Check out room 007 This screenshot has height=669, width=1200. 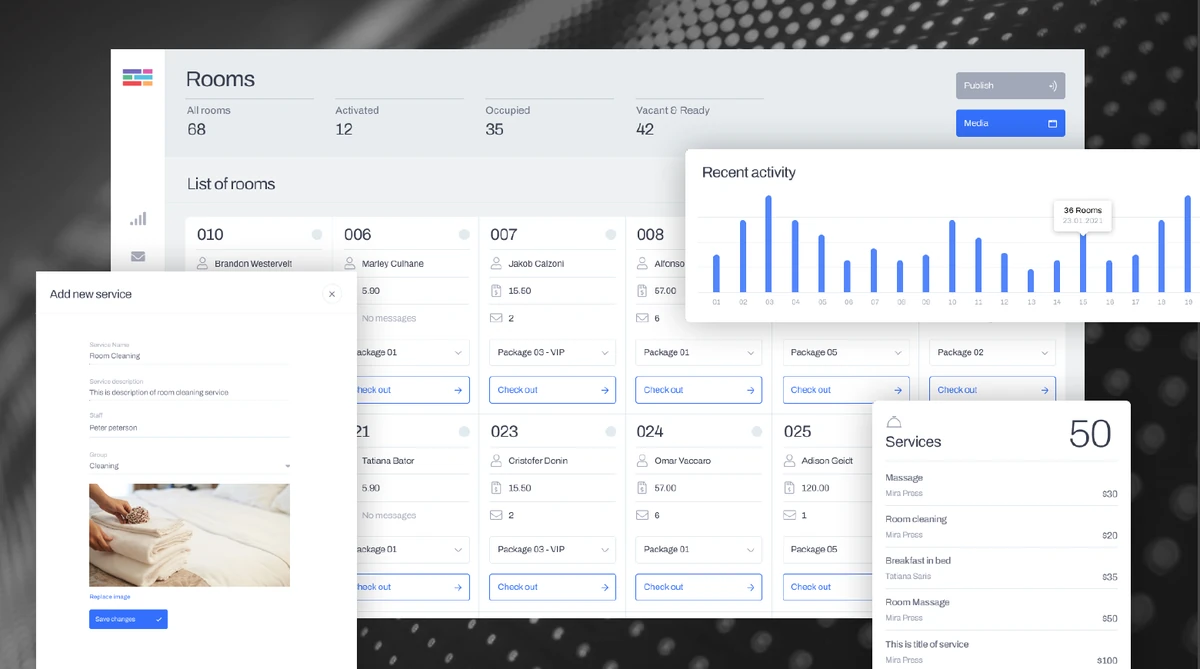[x=552, y=390]
